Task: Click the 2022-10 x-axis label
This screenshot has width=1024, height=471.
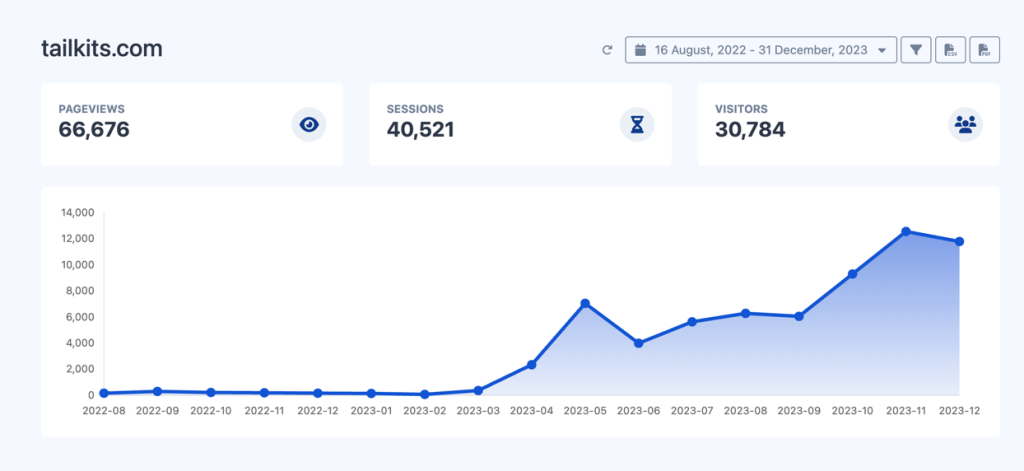Action: tap(210, 411)
